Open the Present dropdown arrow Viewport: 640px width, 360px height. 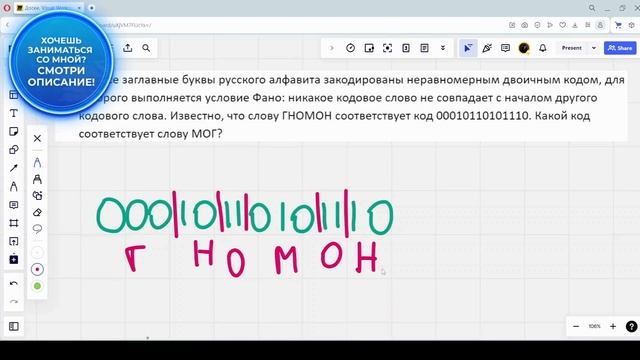pos(594,48)
